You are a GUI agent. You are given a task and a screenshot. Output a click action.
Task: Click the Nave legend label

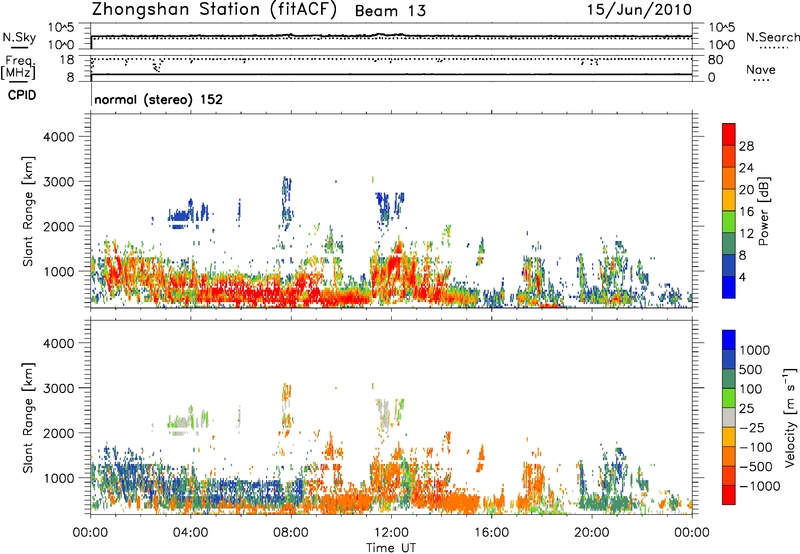point(760,70)
